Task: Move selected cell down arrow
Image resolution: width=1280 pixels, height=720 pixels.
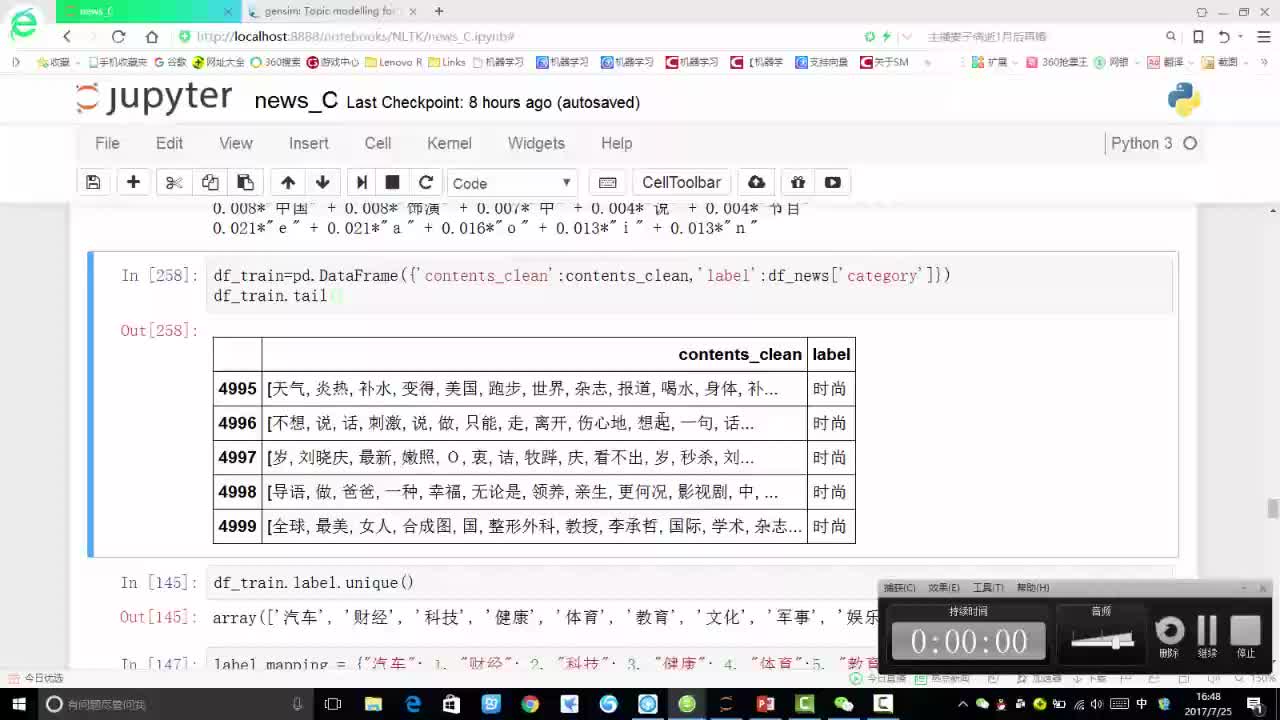Action: [322, 182]
